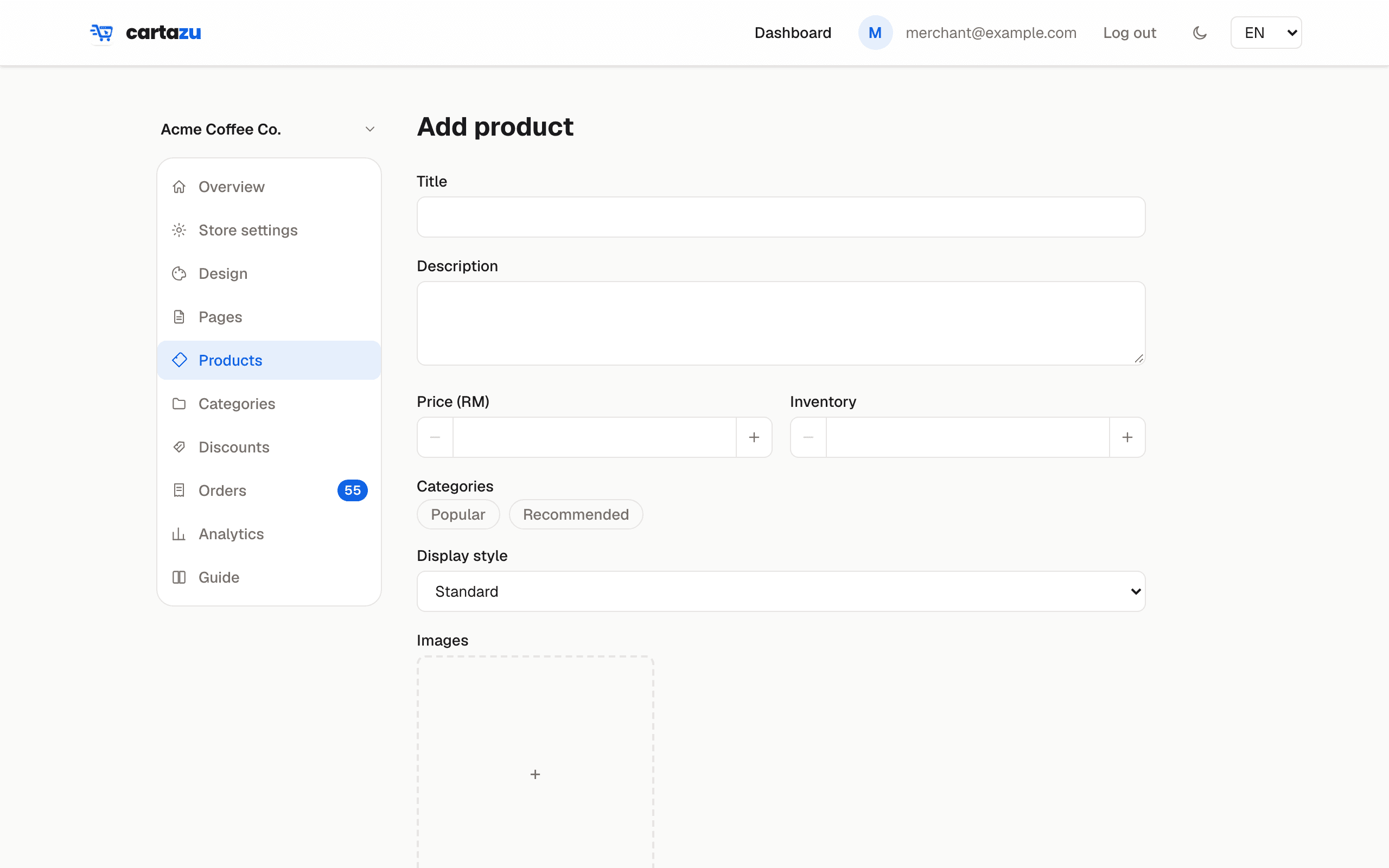Open the Guide sidebar item
Image resolution: width=1389 pixels, height=868 pixels.
[269, 577]
